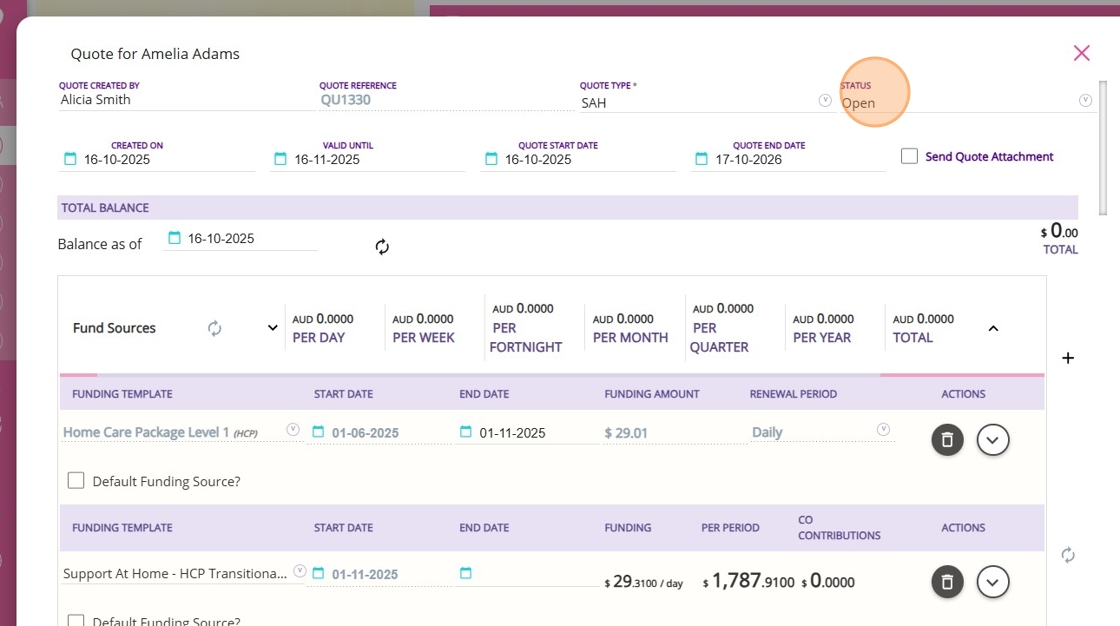Open Support At Home template dropdown
1120x626 pixels.
(300, 571)
